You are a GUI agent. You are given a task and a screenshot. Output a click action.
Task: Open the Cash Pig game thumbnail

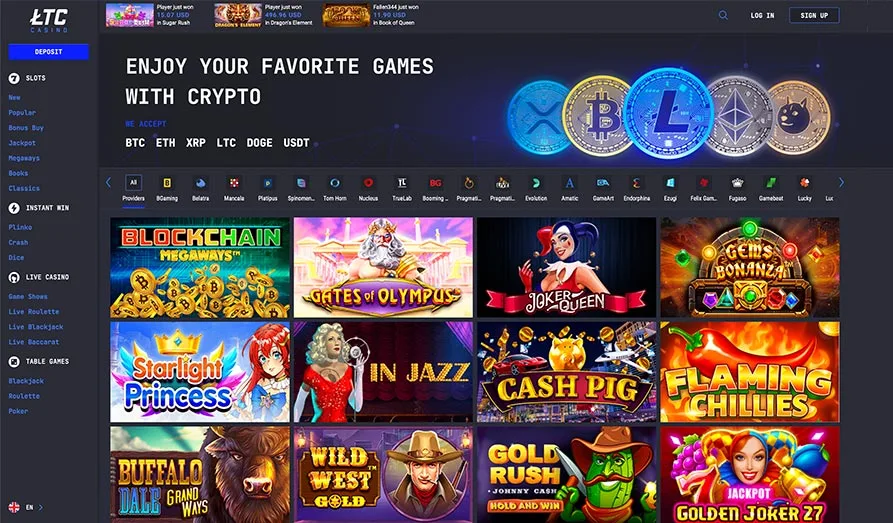coord(567,372)
